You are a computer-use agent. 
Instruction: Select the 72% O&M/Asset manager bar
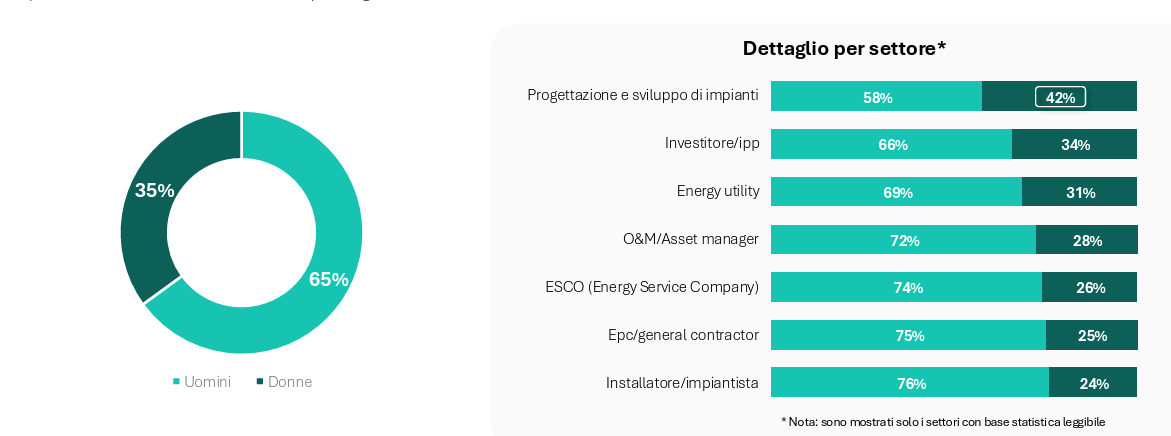tap(903, 240)
